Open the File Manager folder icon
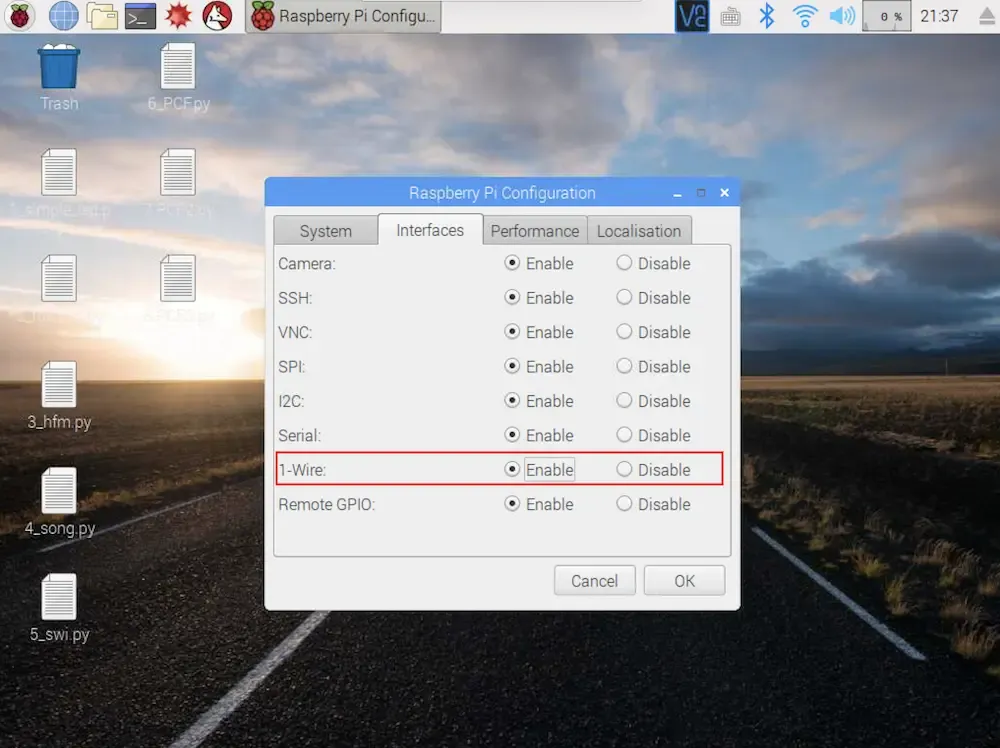The image size is (1000, 748). click(102, 16)
